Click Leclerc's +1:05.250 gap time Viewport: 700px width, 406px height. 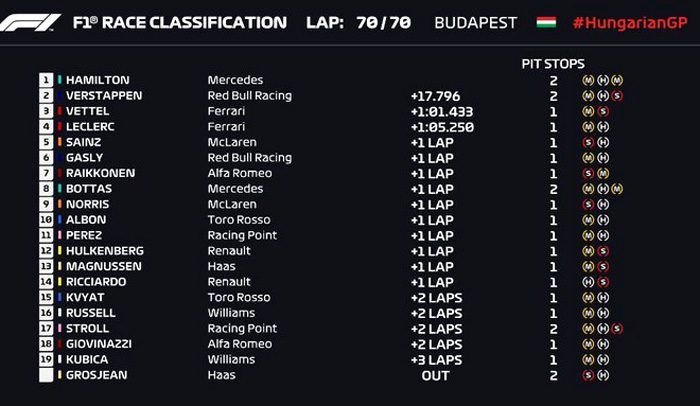[442, 127]
